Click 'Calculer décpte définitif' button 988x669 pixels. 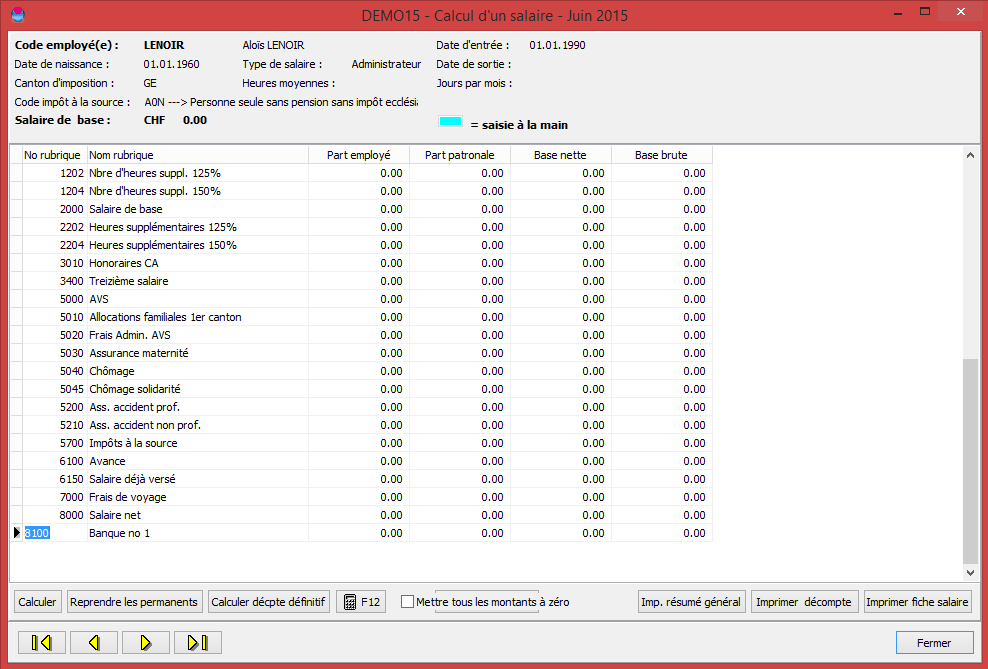[x=268, y=602]
